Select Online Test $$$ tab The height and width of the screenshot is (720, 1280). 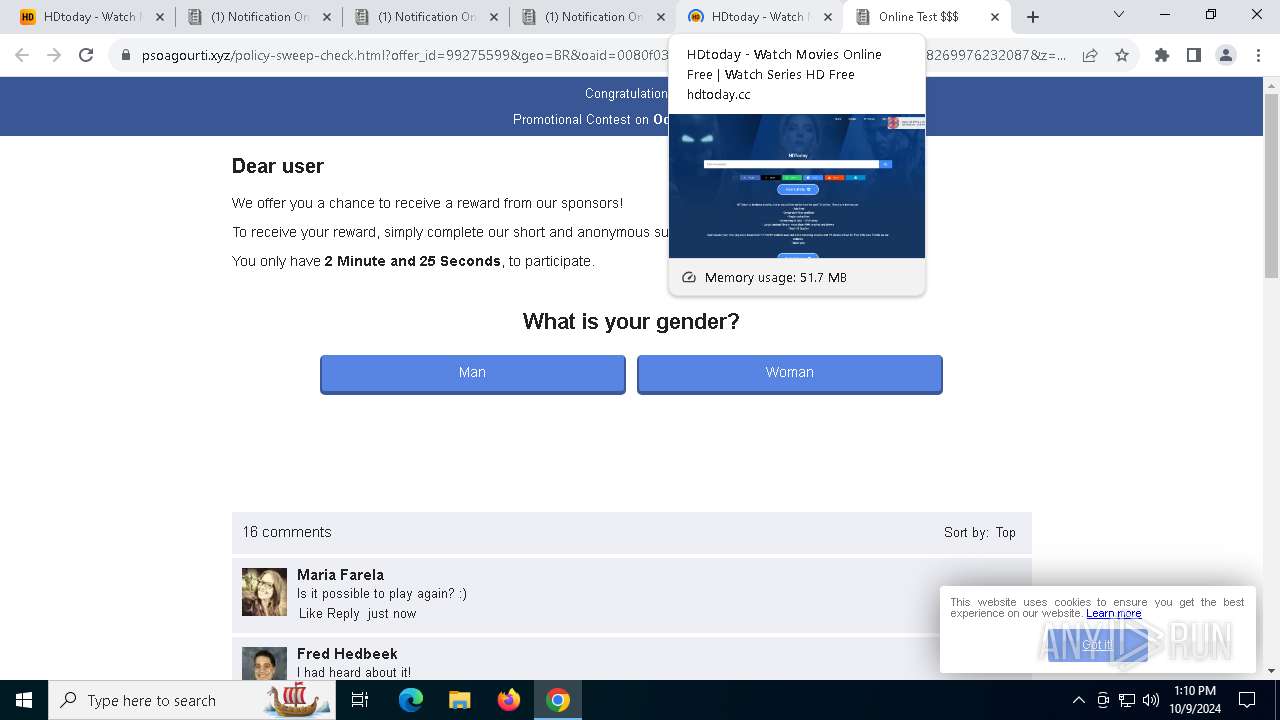(x=926, y=17)
